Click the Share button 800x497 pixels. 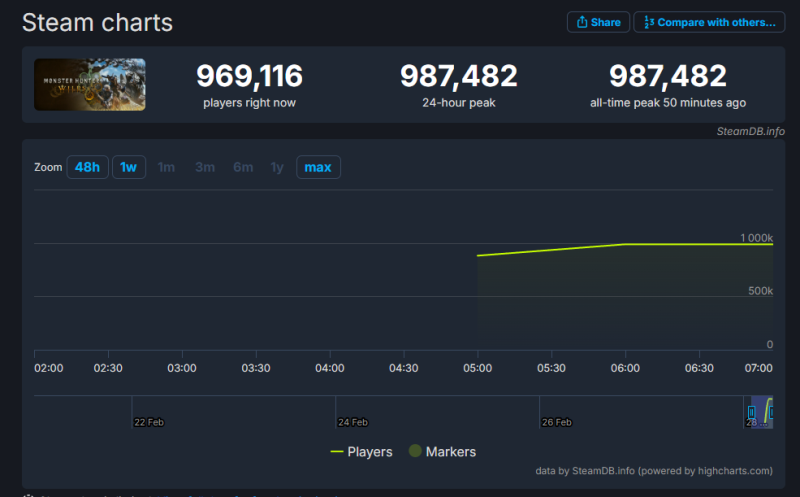[x=598, y=22]
